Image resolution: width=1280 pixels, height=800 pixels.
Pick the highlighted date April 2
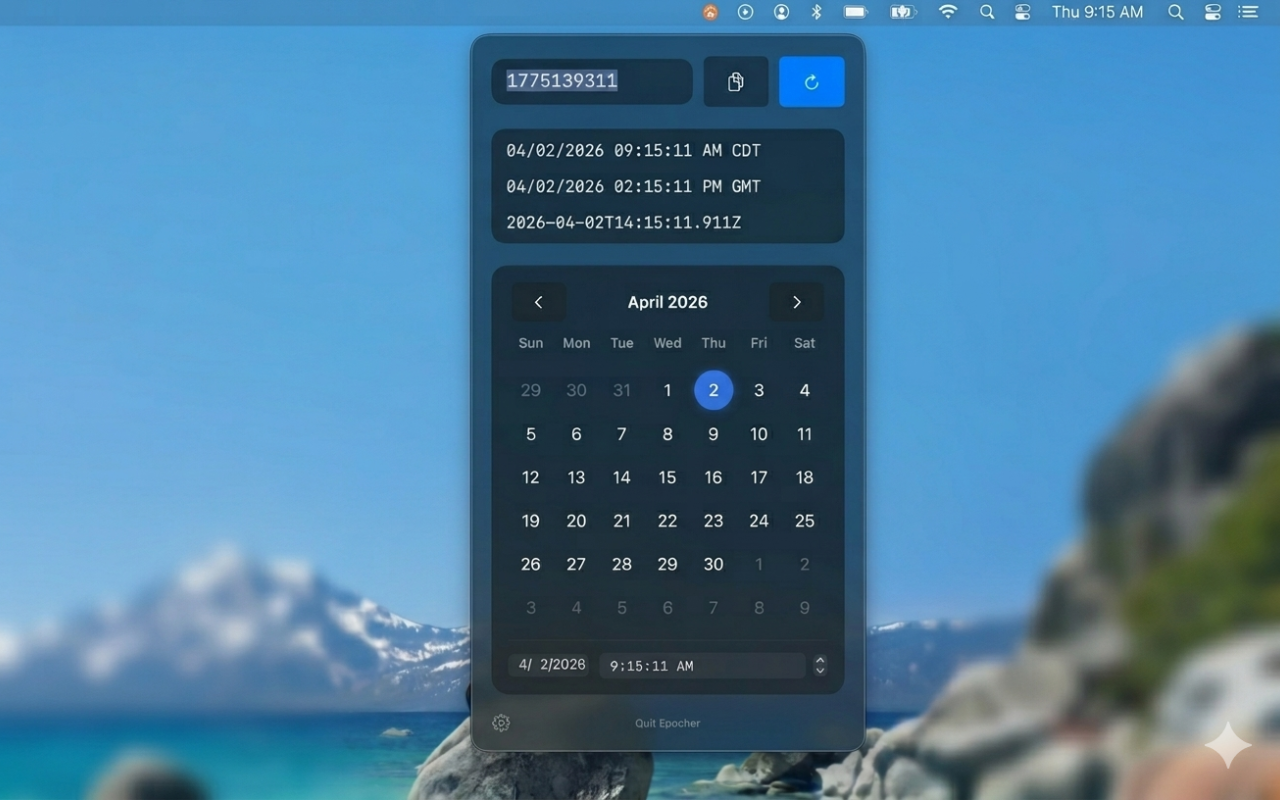(x=713, y=390)
